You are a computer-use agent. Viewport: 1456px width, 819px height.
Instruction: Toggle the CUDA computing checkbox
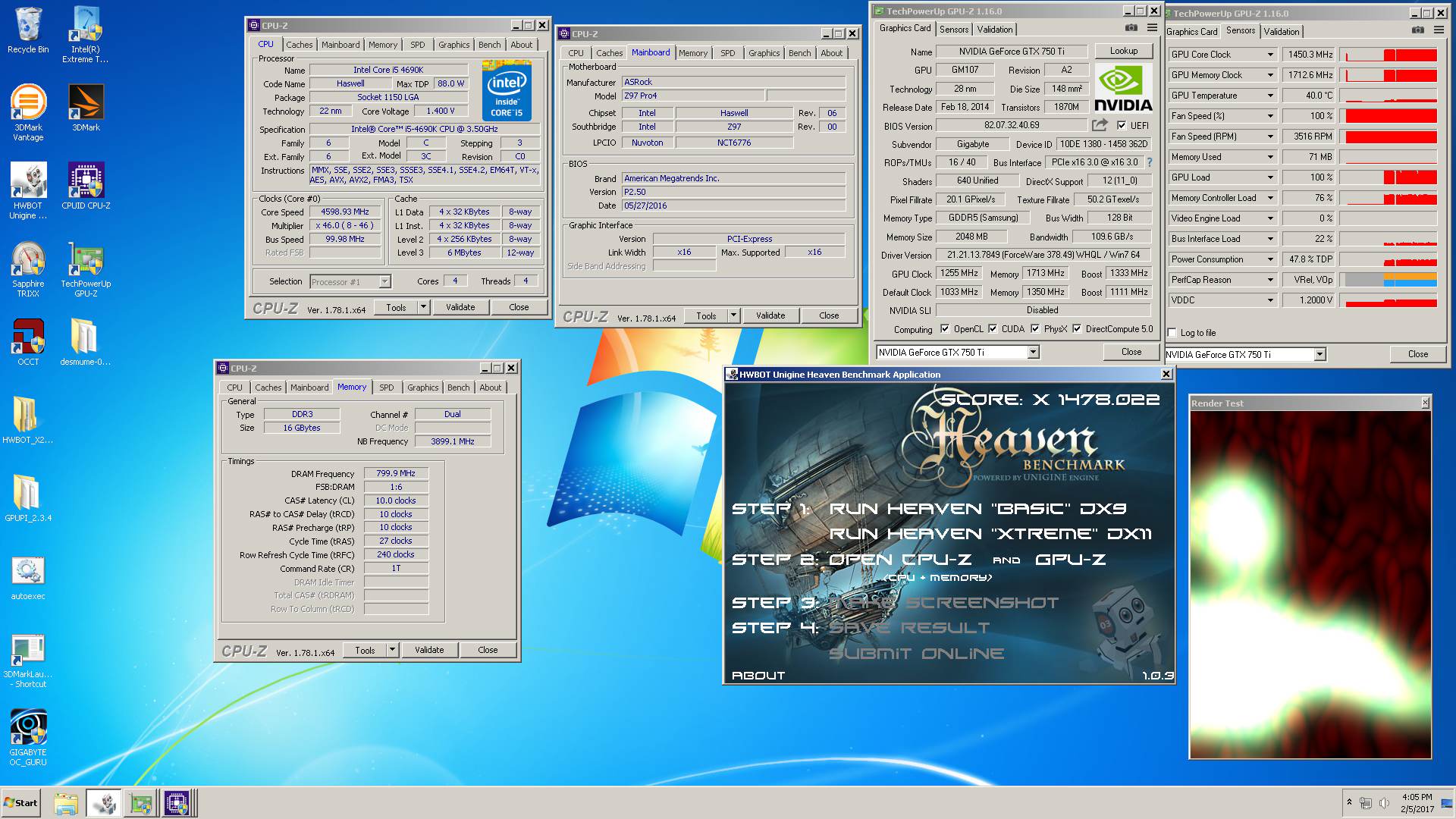pos(993,329)
